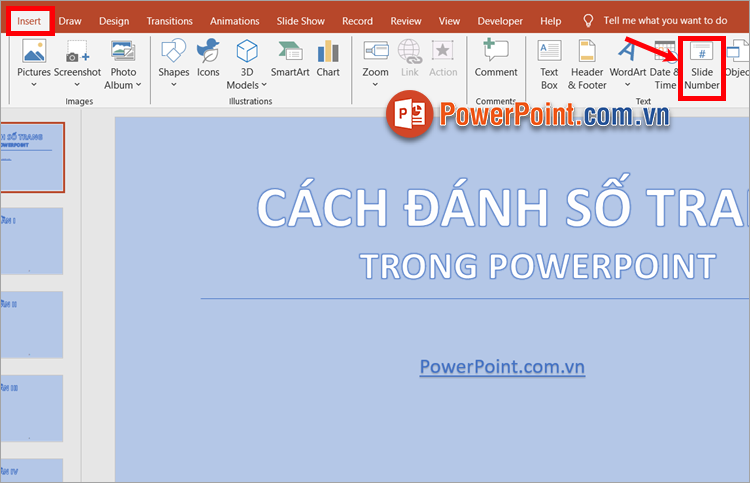This screenshot has width=750, height=483.
Task: Click the 3D Models cube icon
Action: tap(247, 52)
